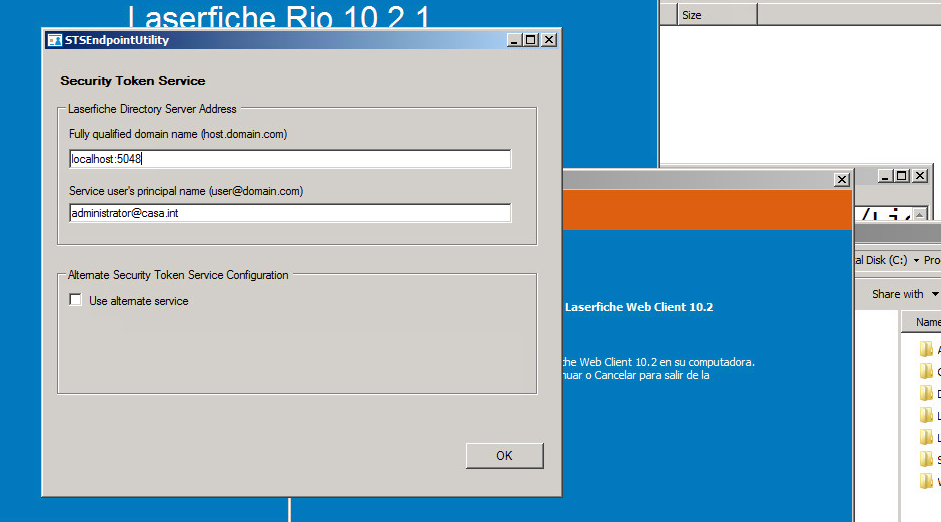Minimize the STSEndpointUtility window
The height and width of the screenshot is (522, 941).
tap(514, 40)
